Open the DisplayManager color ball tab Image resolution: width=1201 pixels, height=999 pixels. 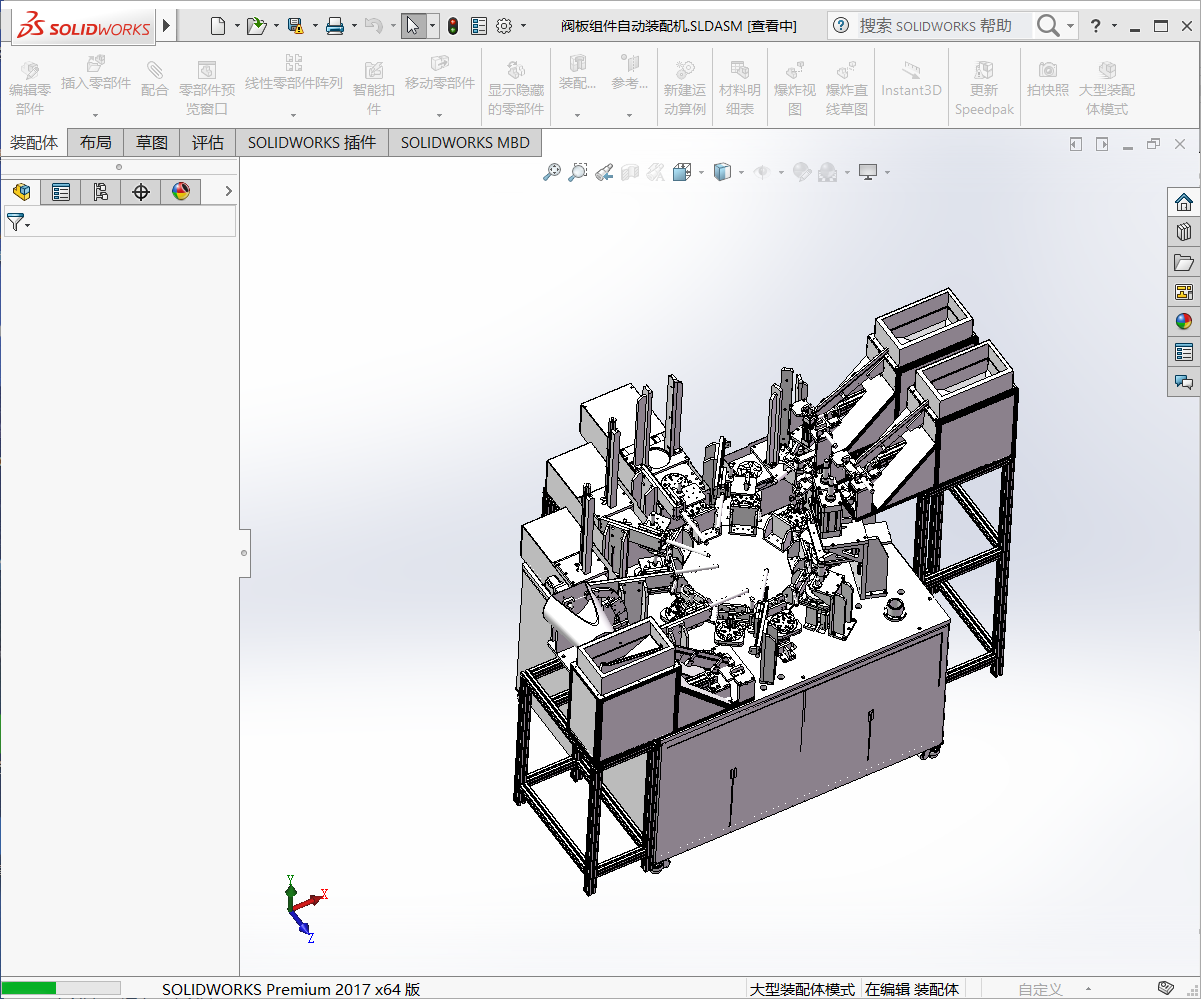(x=181, y=192)
